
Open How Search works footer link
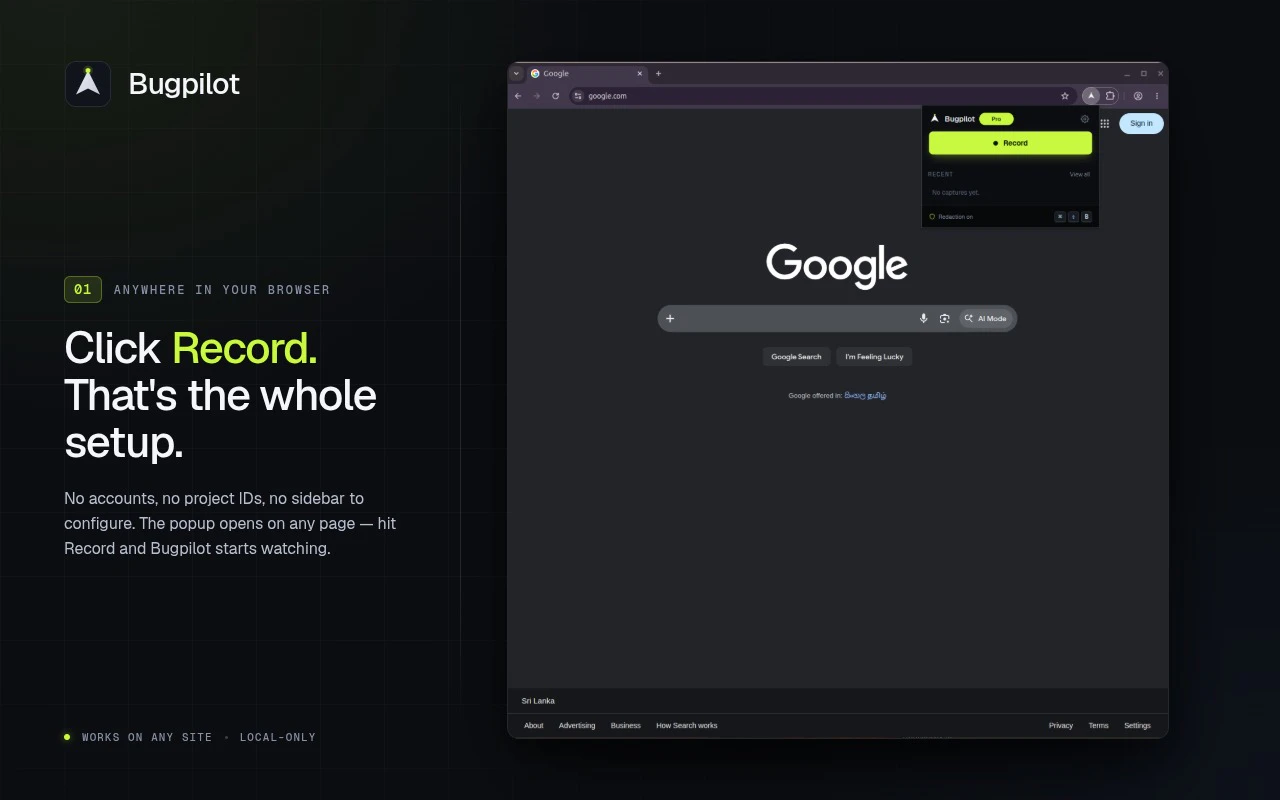pyautogui.click(x=687, y=725)
